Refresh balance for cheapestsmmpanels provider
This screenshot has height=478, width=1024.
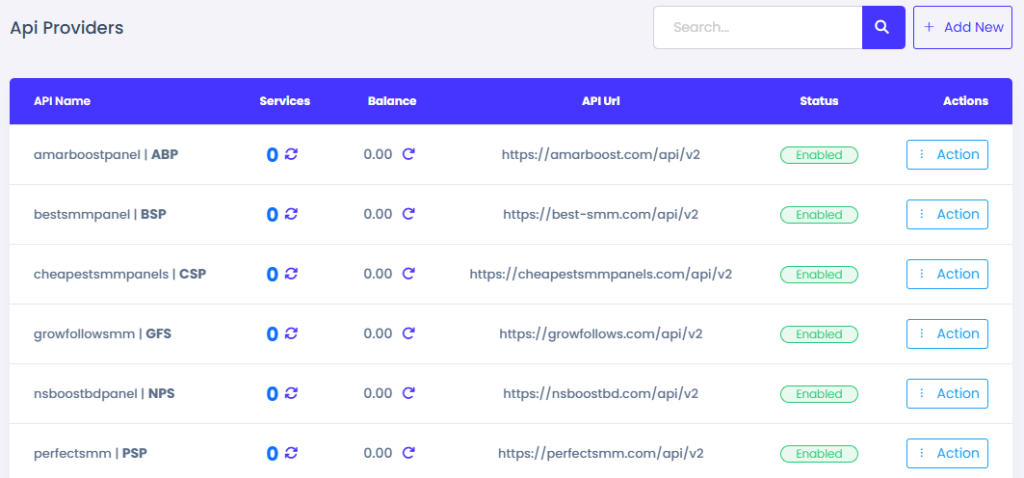pyautogui.click(x=408, y=274)
